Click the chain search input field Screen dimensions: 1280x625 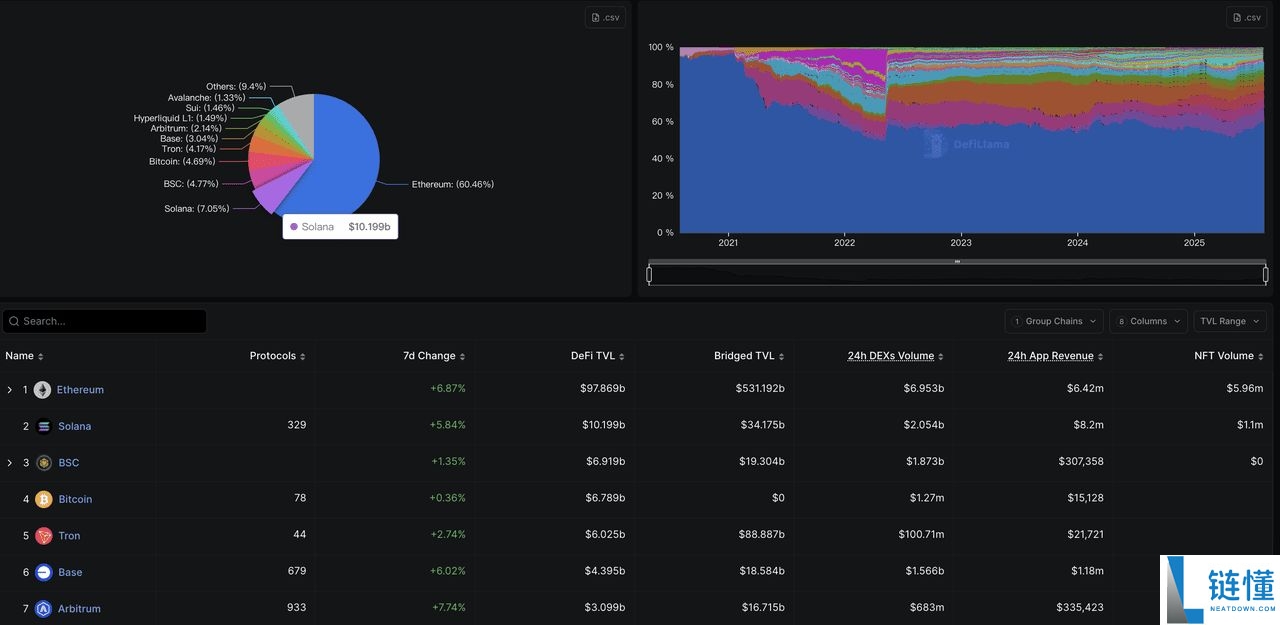coord(110,321)
